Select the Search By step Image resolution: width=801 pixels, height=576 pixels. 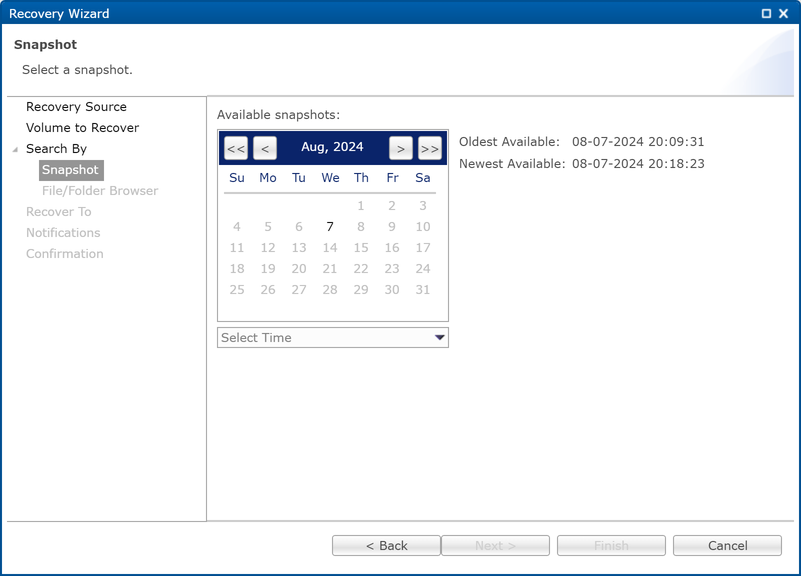56,149
